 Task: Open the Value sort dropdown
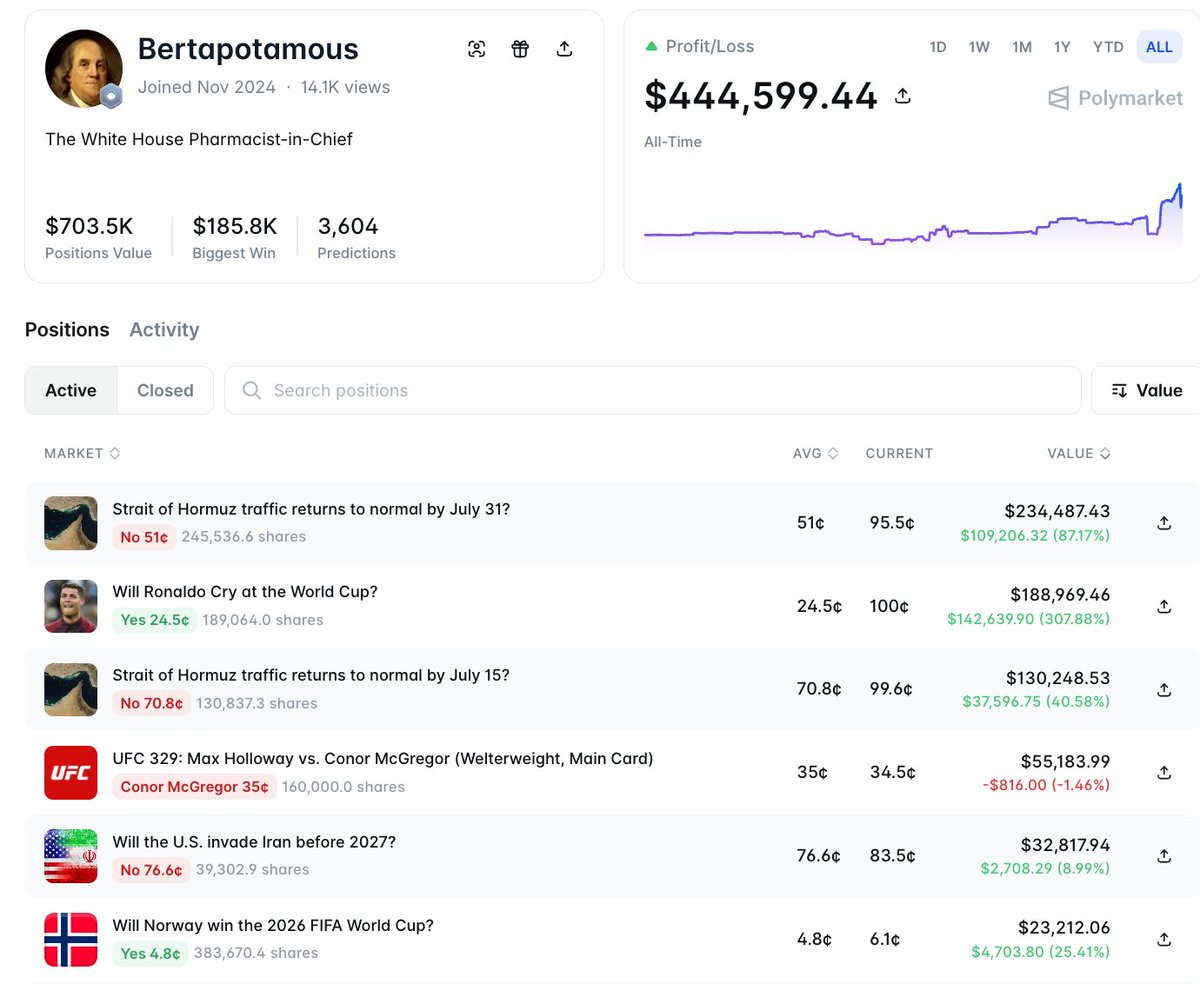click(x=1146, y=390)
